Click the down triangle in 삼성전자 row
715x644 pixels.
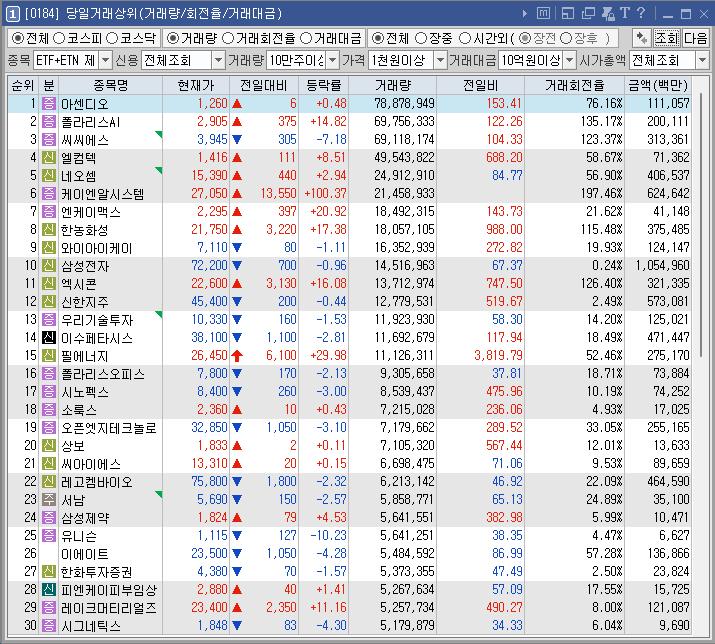[237, 265]
